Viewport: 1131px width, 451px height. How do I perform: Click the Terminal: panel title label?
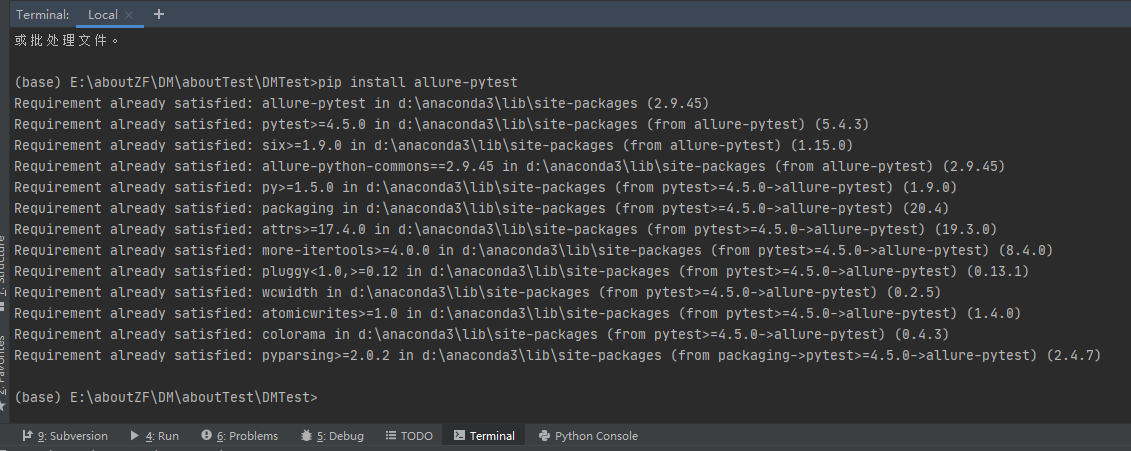43,15
